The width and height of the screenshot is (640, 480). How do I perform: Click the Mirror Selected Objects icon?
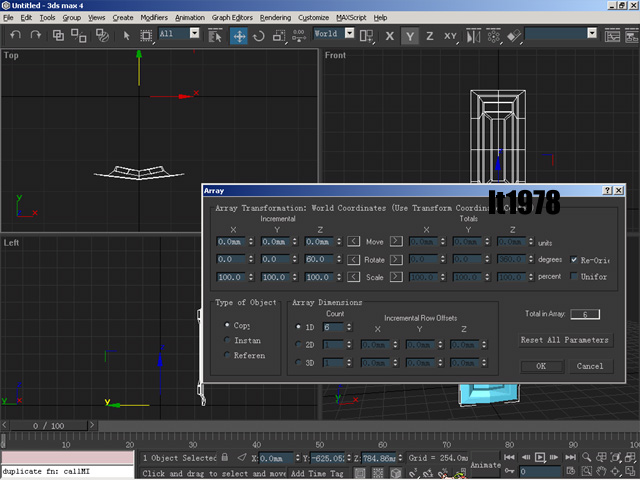(x=473, y=36)
